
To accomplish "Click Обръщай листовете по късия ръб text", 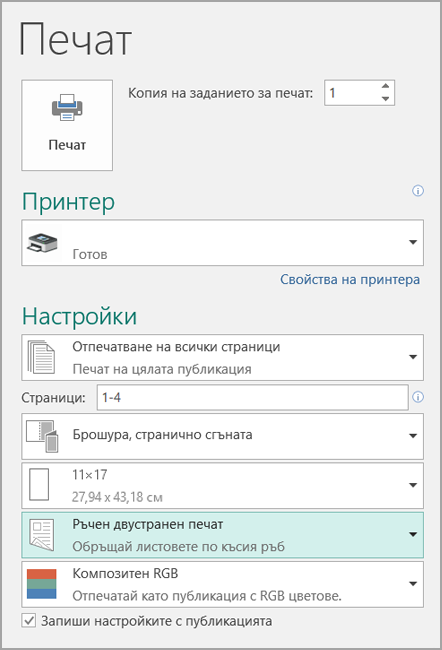I will (x=179, y=546).
